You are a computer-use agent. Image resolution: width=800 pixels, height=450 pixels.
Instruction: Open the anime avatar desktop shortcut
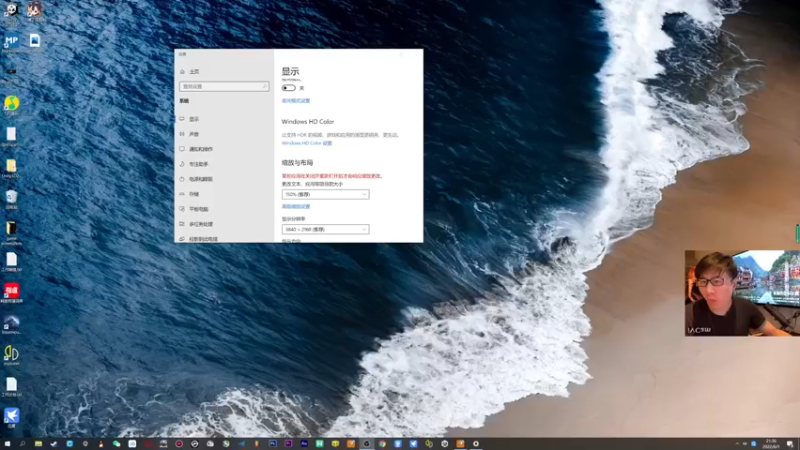pyautogui.click(x=35, y=11)
